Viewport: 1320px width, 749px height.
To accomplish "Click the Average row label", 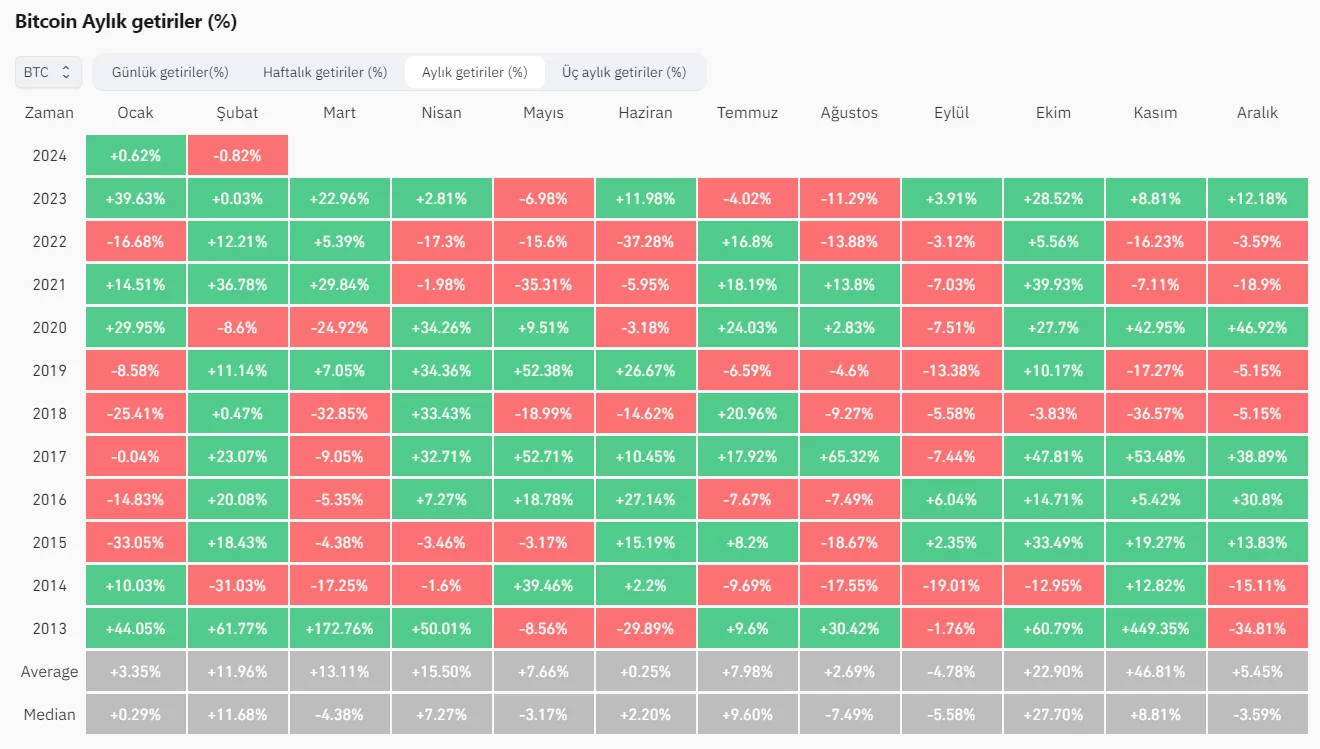I will [49, 672].
